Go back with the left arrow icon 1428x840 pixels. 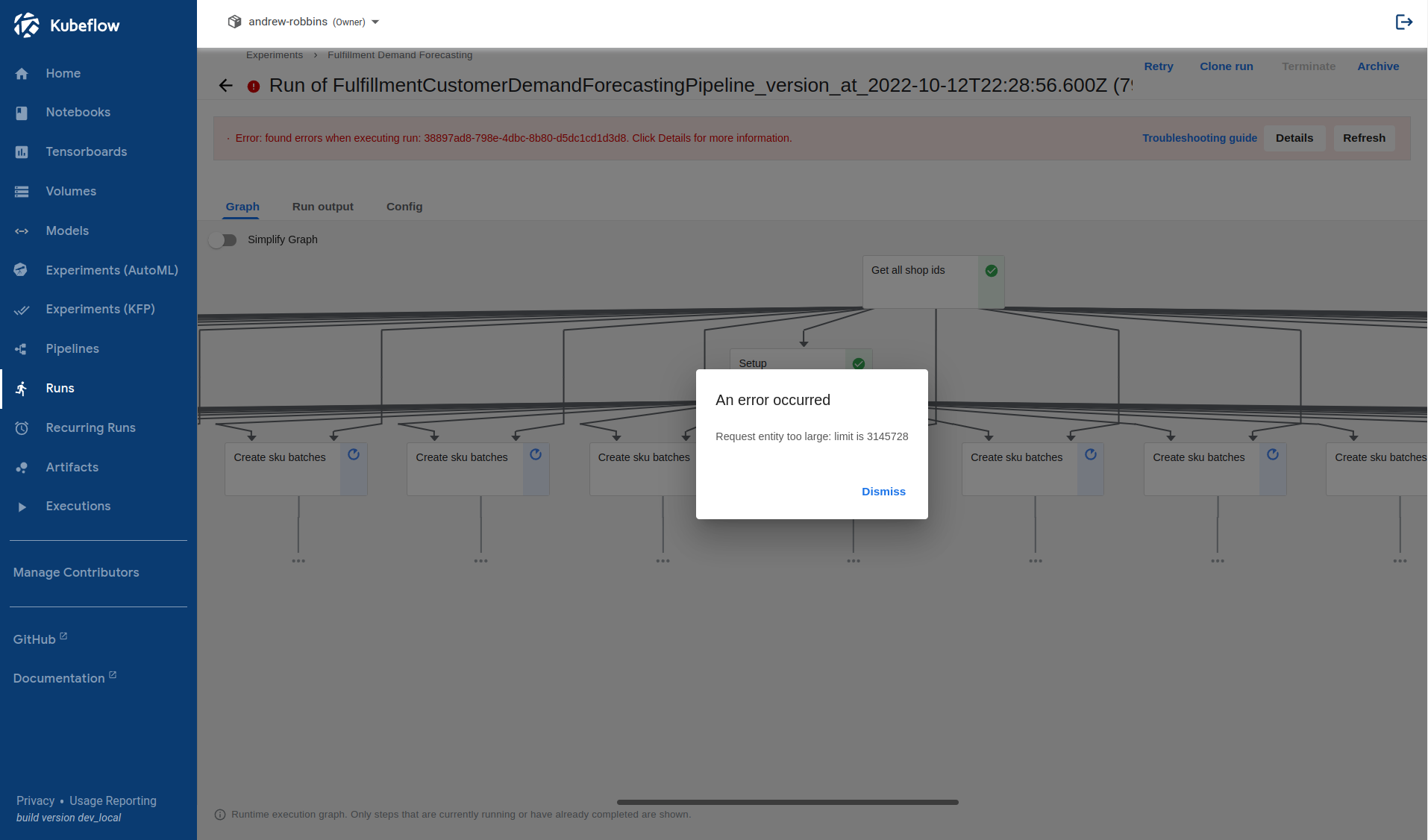point(226,86)
